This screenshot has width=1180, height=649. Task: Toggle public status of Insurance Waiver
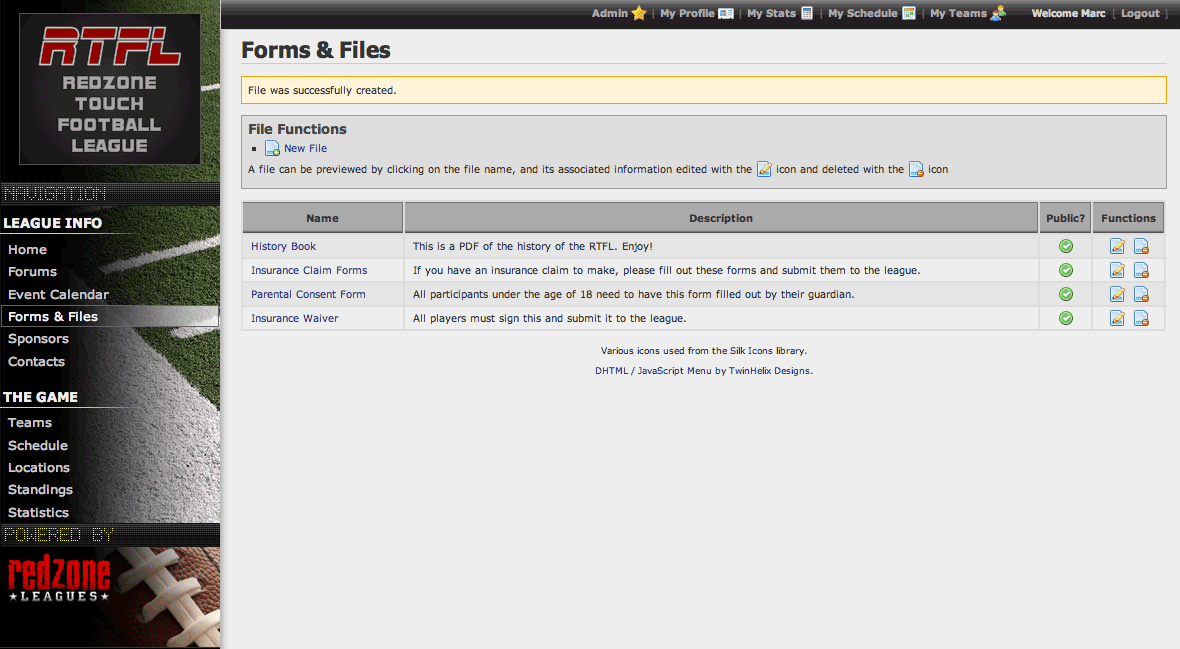click(1066, 318)
